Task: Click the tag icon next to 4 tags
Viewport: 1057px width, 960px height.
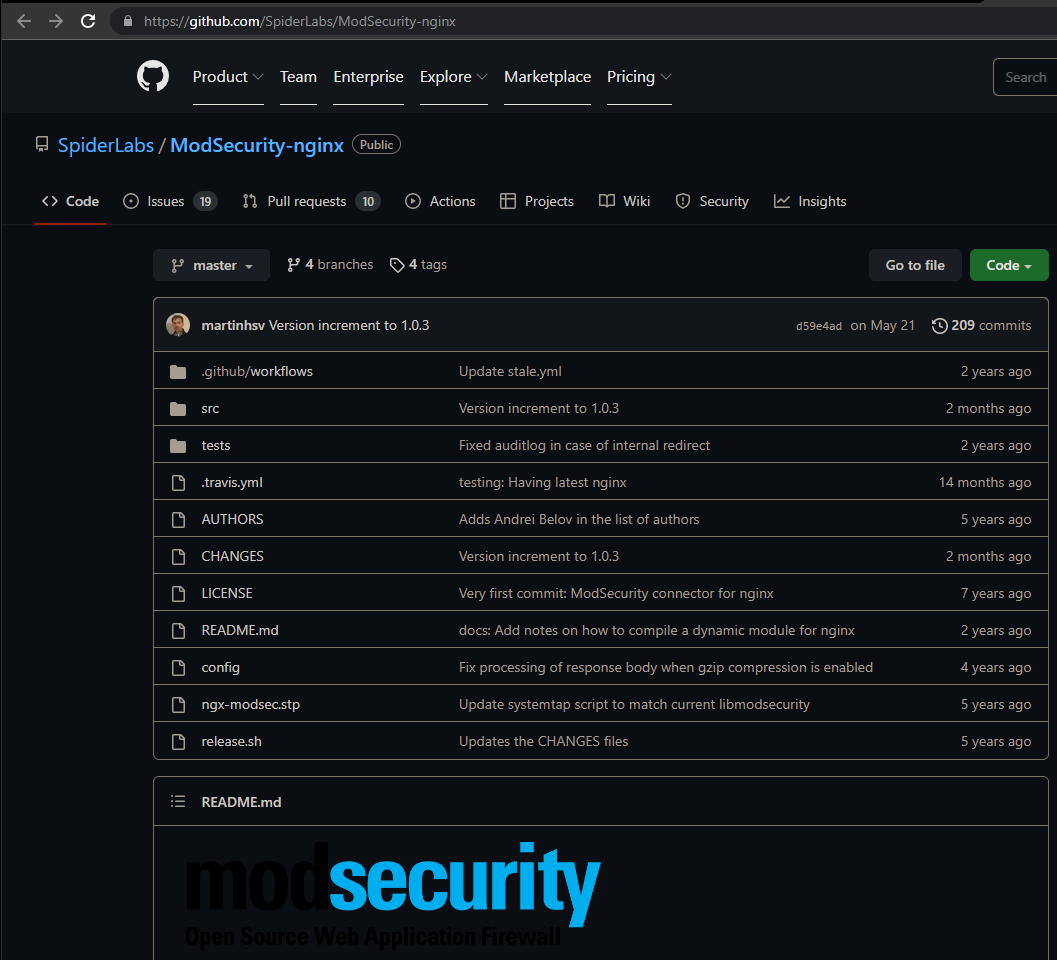Action: [397, 265]
